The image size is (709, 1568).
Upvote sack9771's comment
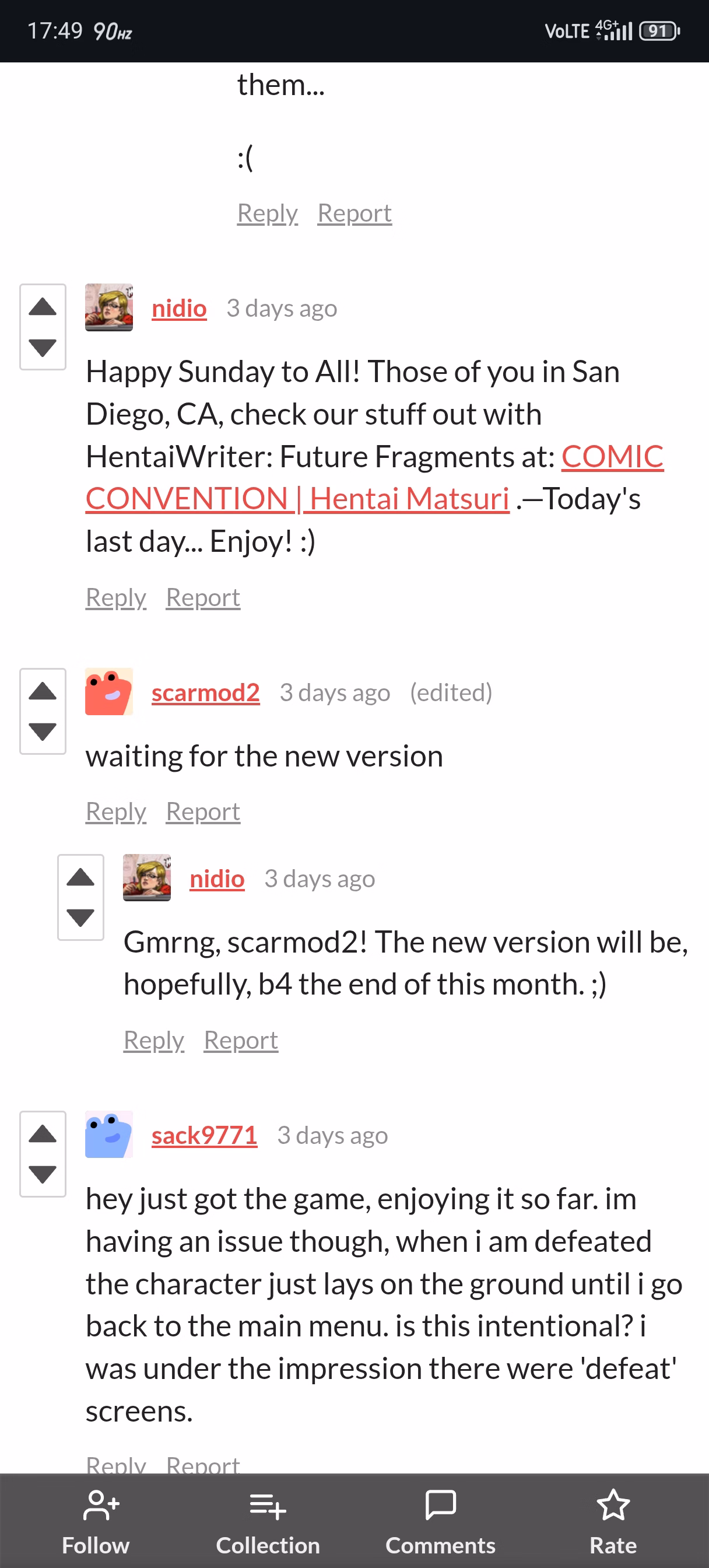[x=43, y=1134]
